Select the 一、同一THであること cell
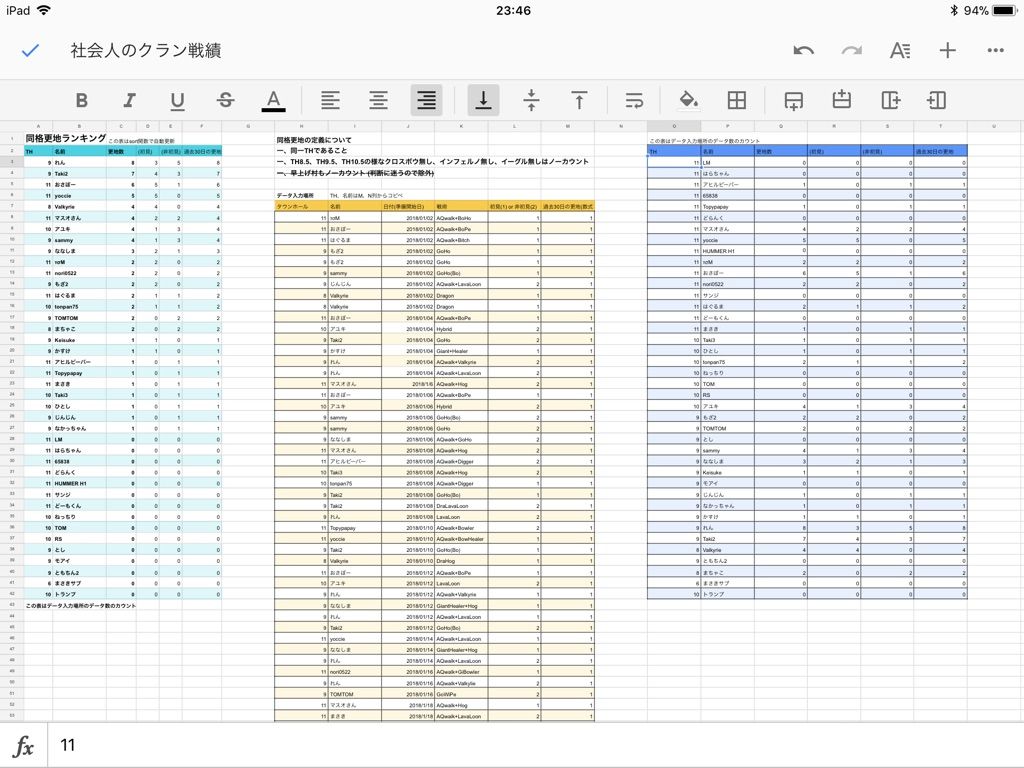Viewport: 1024px width, 768px height. coord(312,150)
